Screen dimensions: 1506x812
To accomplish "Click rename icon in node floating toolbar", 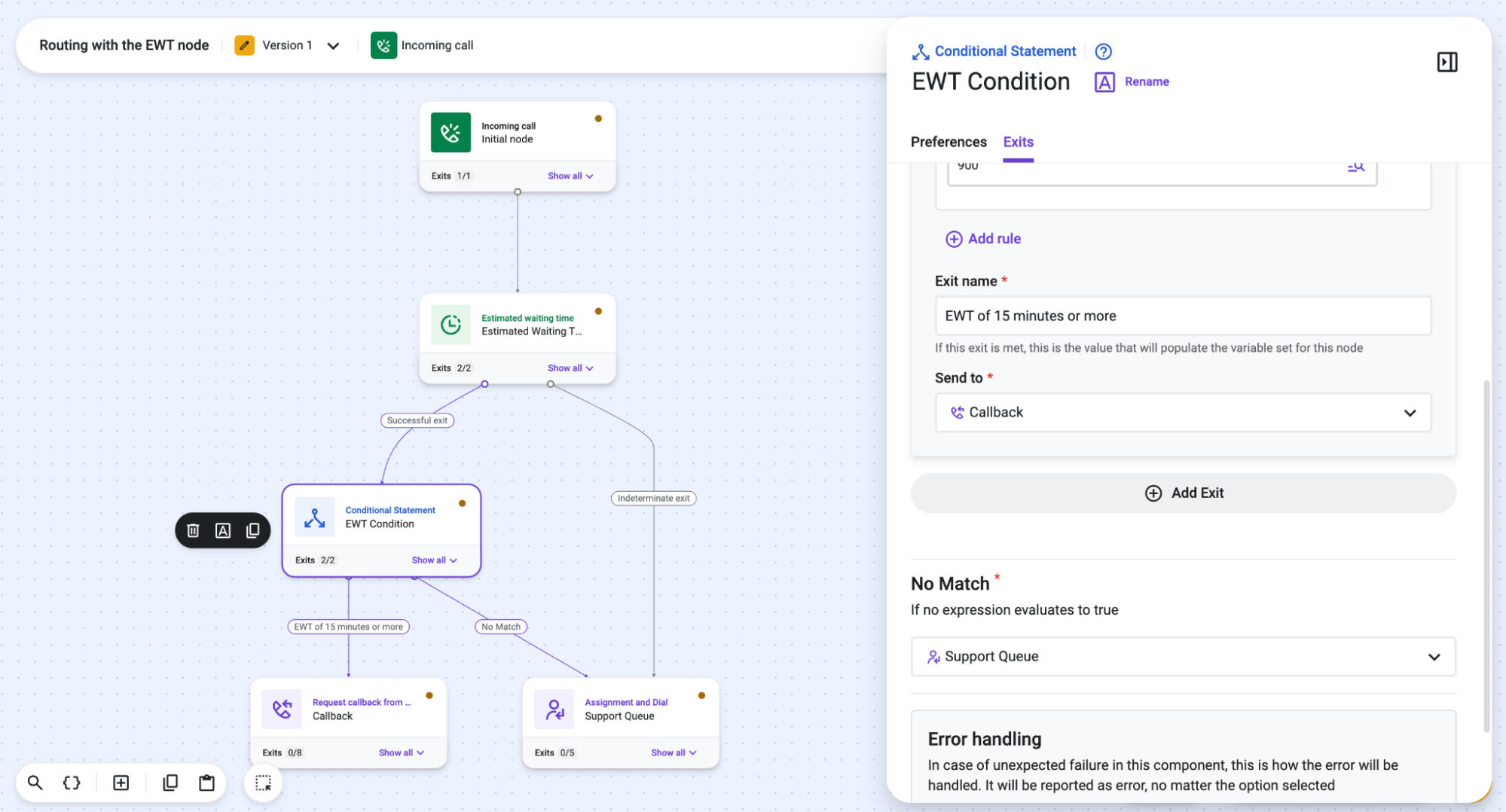I will tap(223, 530).
